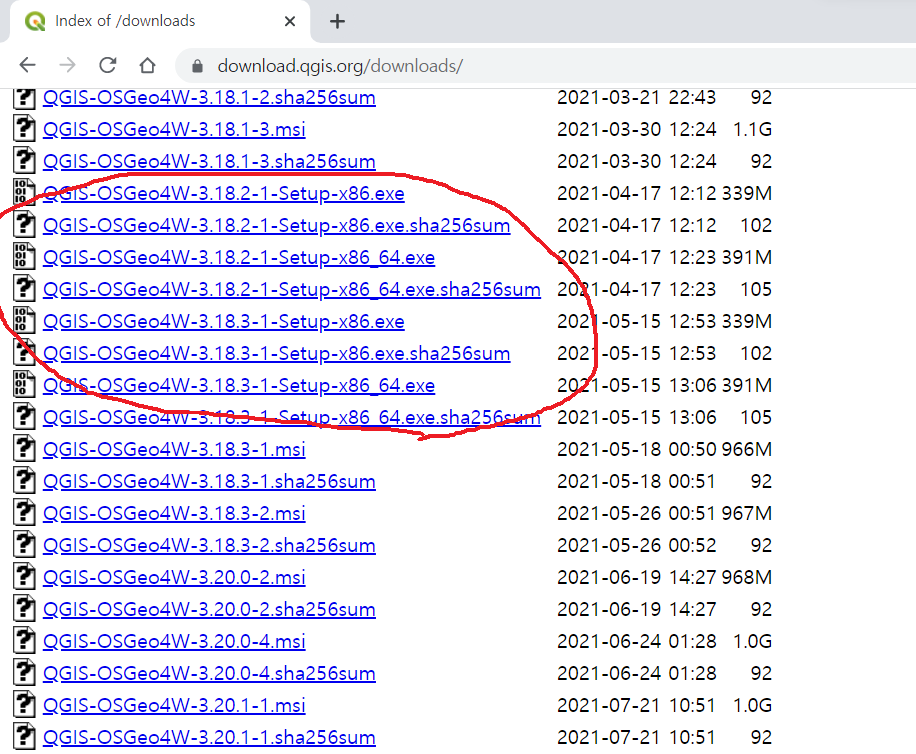
Task: Click the browser forward arrow
Action: coord(68,65)
